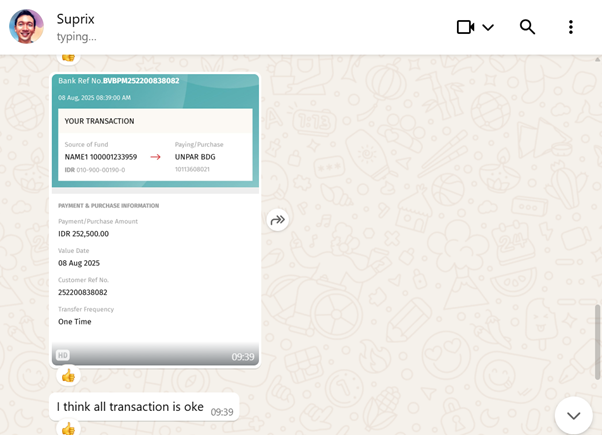
Task: Click the typing… status text
Action: pos(77,37)
